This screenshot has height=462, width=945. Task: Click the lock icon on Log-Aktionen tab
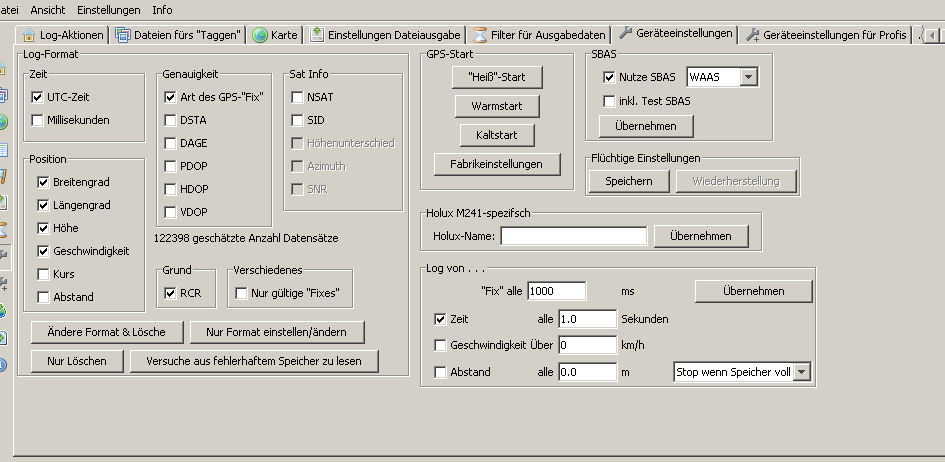tap(28, 35)
